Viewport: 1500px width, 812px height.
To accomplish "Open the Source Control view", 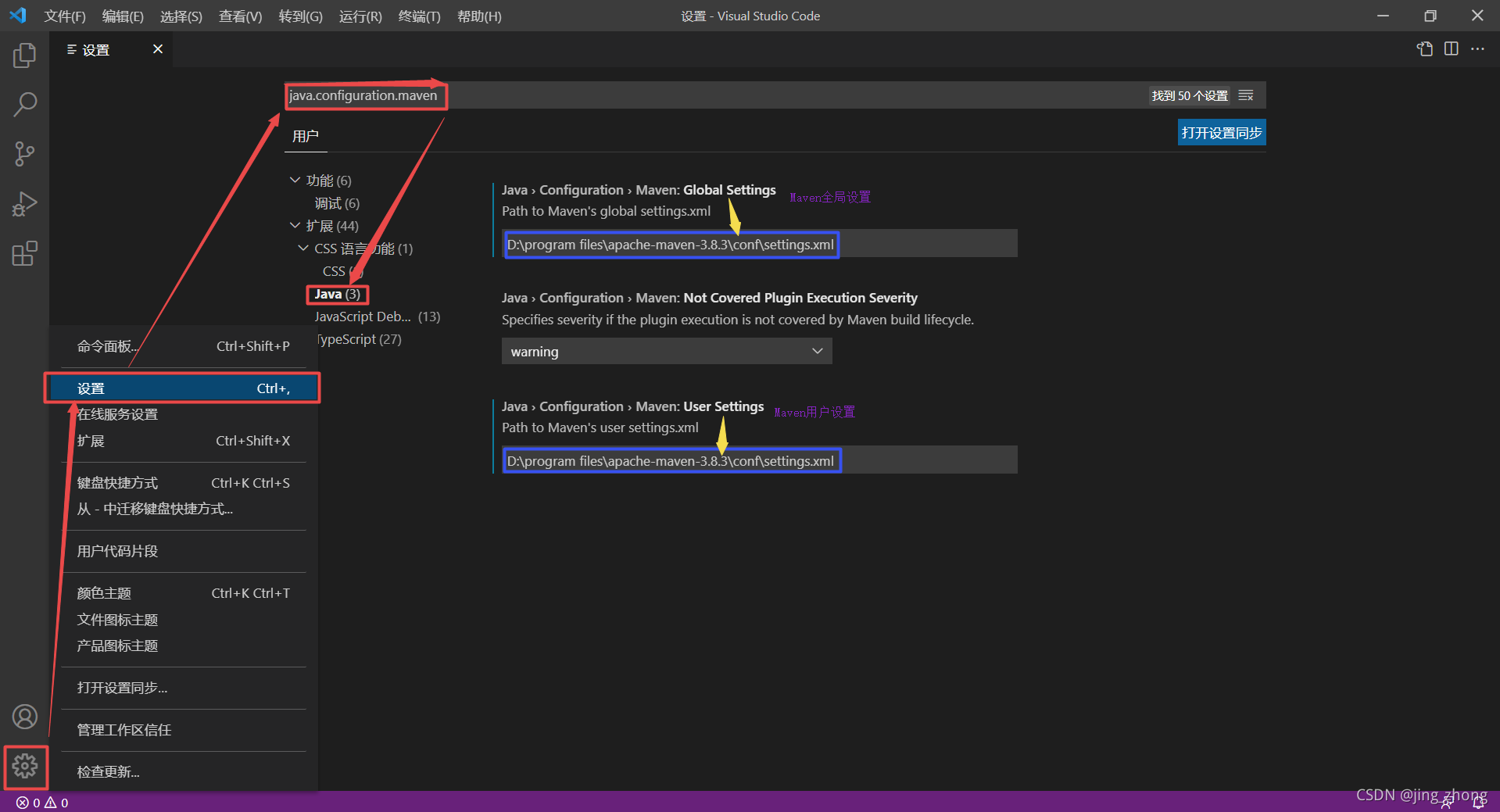I will pos(24,154).
